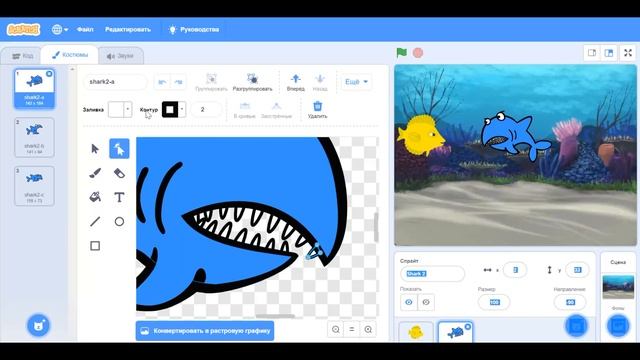Image resolution: width=640 pixels, height=360 pixels.
Task: Hide sprite with crossed eye toggle
Action: pos(426,302)
